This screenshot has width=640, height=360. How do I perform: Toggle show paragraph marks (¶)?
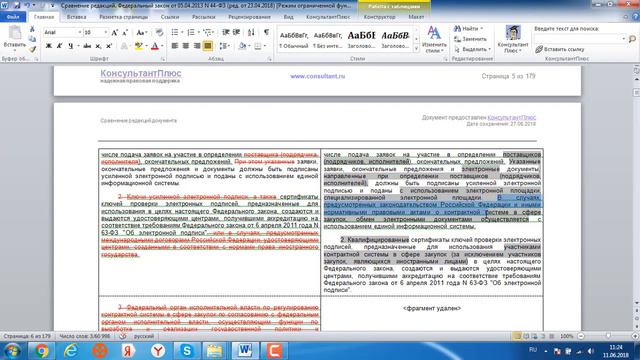pyautogui.click(x=266, y=32)
